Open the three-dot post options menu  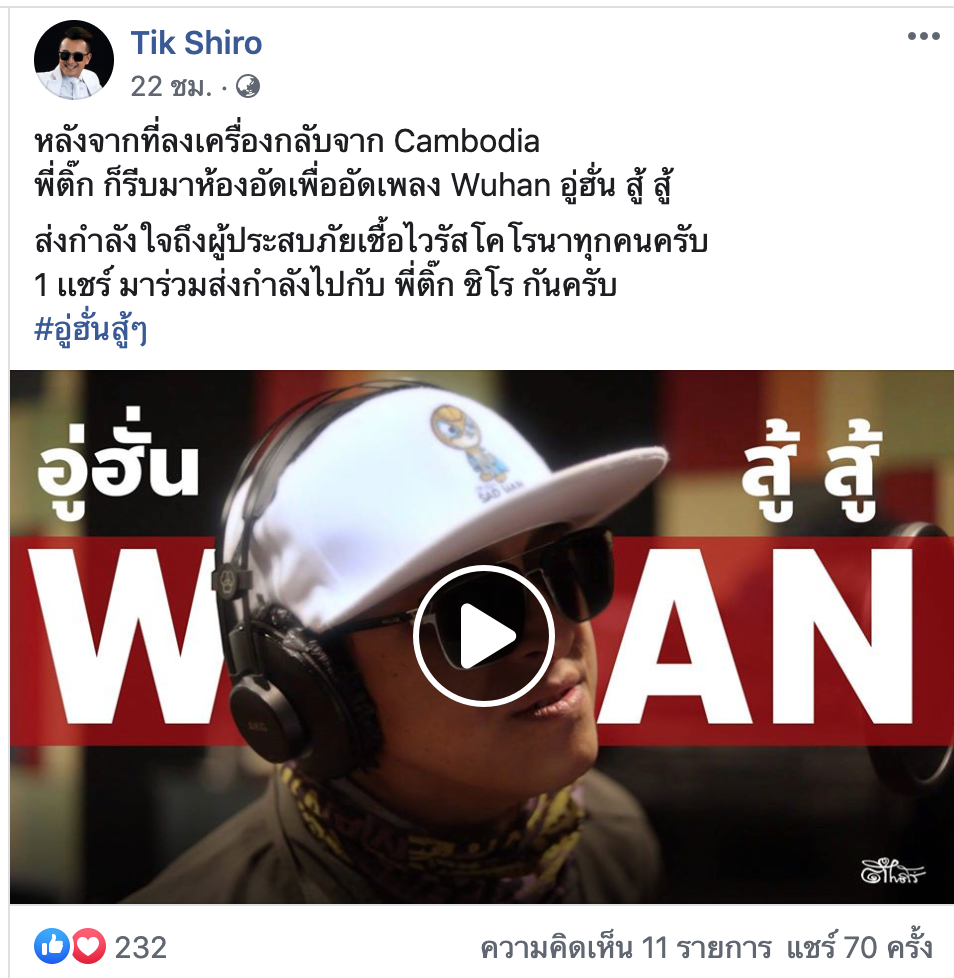click(x=923, y=36)
